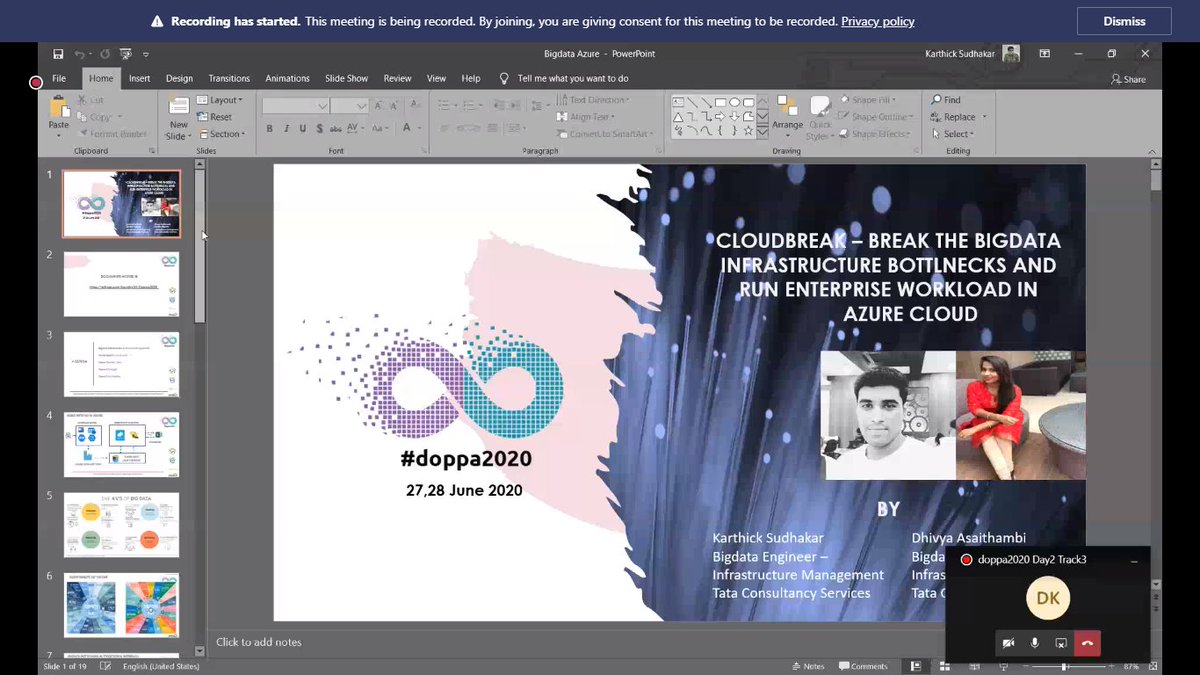The width and height of the screenshot is (1200, 675).
Task: Select slide 2 thumbnail
Action: [121, 284]
